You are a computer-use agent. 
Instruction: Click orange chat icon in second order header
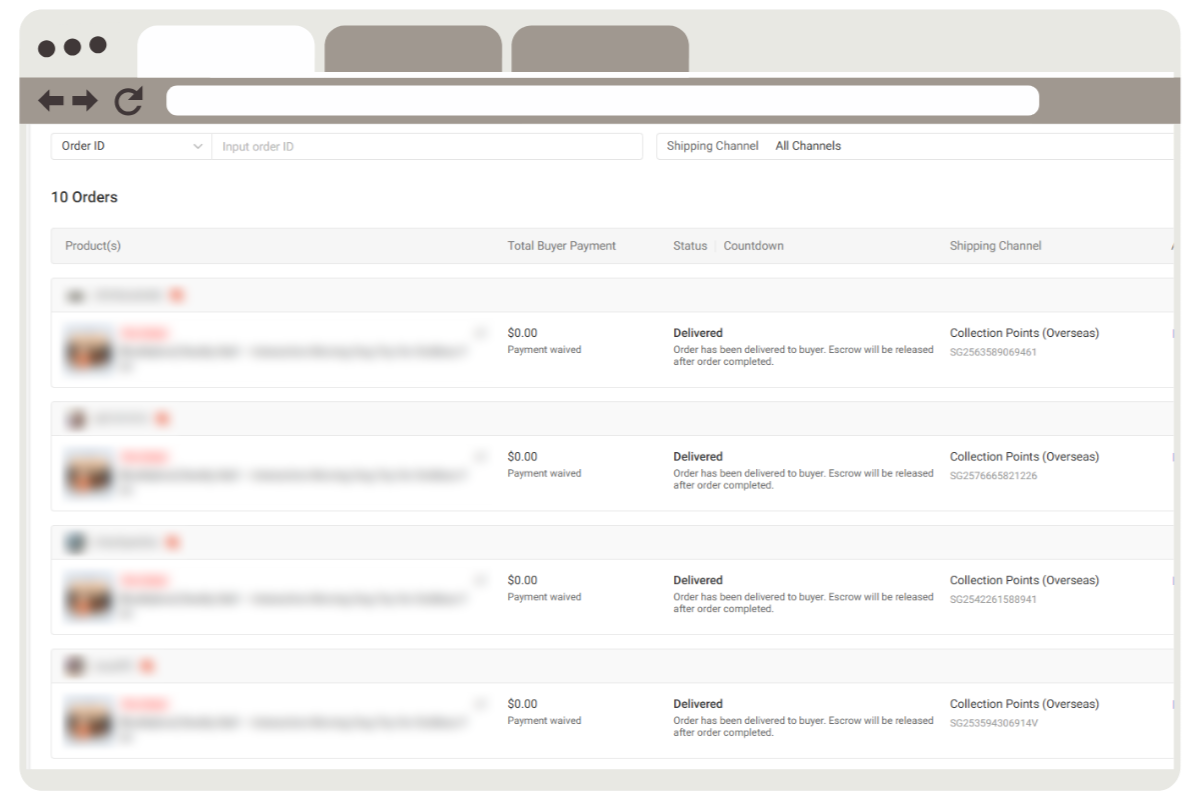(162, 419)
